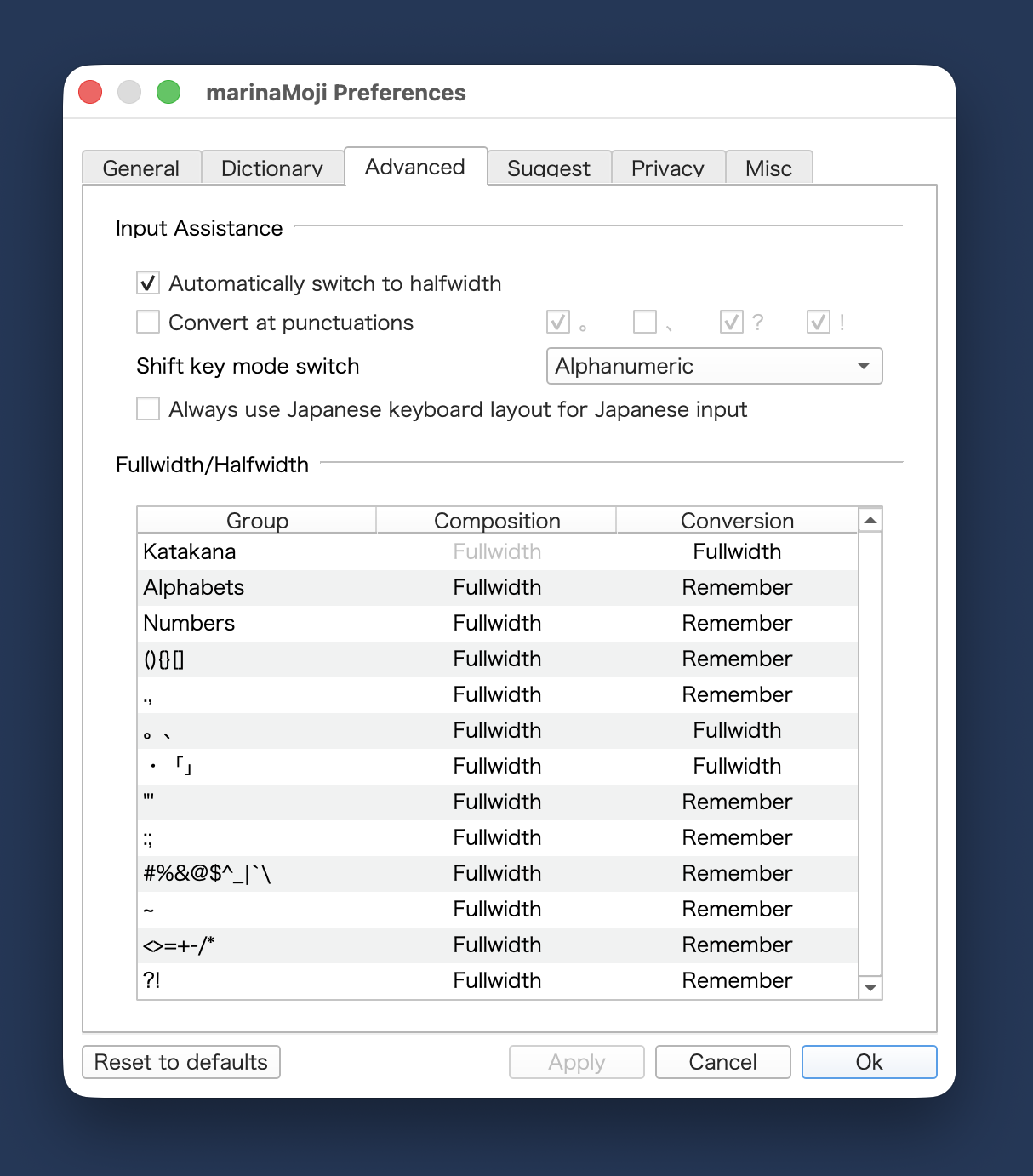Viewport: 1033px width, 1176px height.
Task: Click the Conversion column header
Action: coord(737,520)
